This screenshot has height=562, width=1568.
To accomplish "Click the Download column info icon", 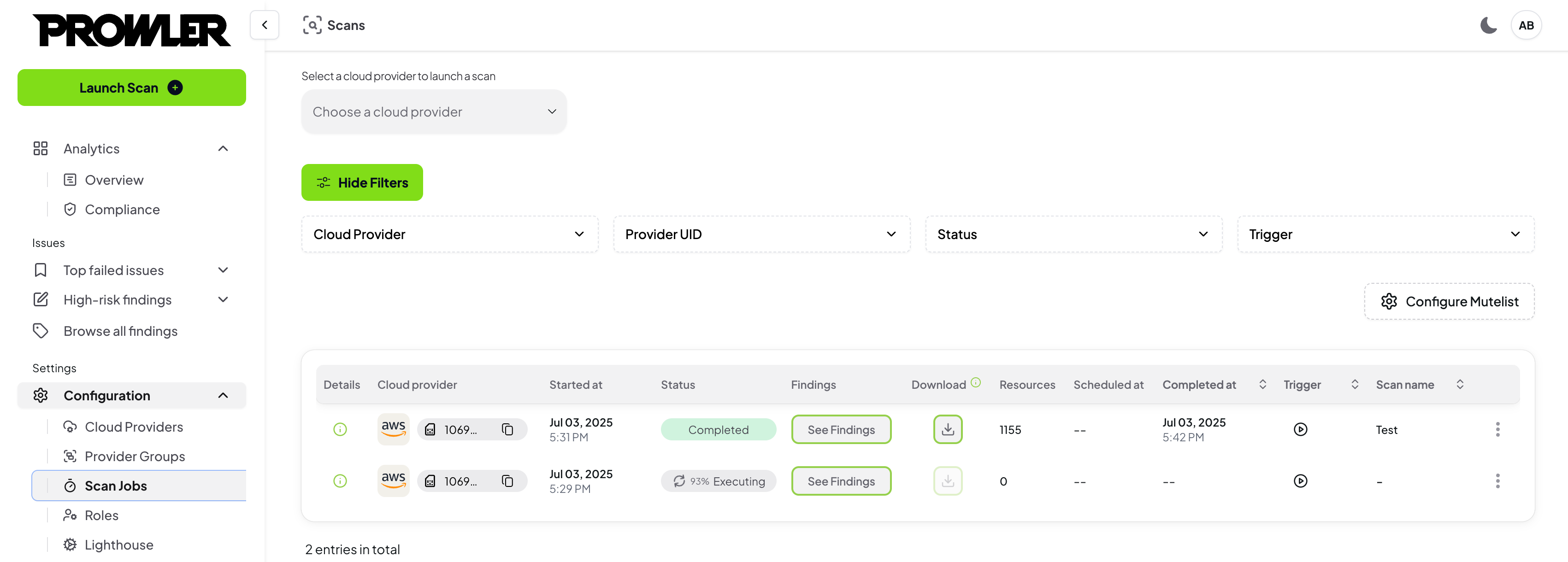I will 976,382.
